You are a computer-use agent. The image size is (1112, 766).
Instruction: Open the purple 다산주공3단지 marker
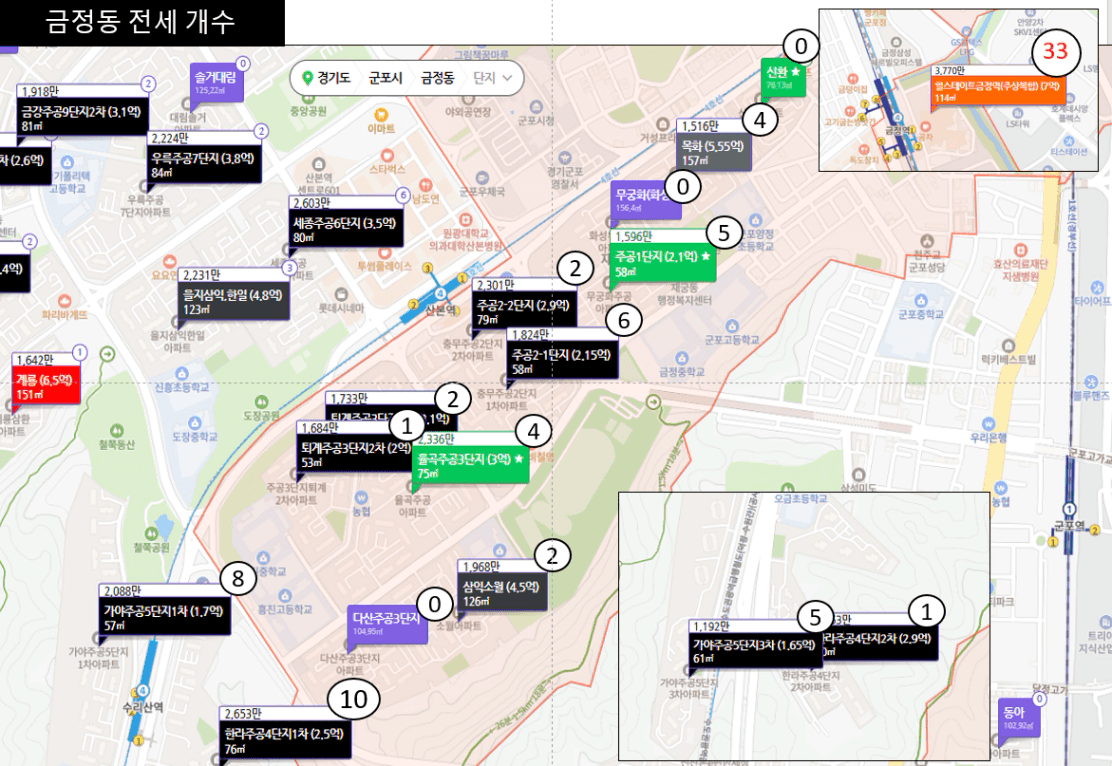click(x=387, y=624)
